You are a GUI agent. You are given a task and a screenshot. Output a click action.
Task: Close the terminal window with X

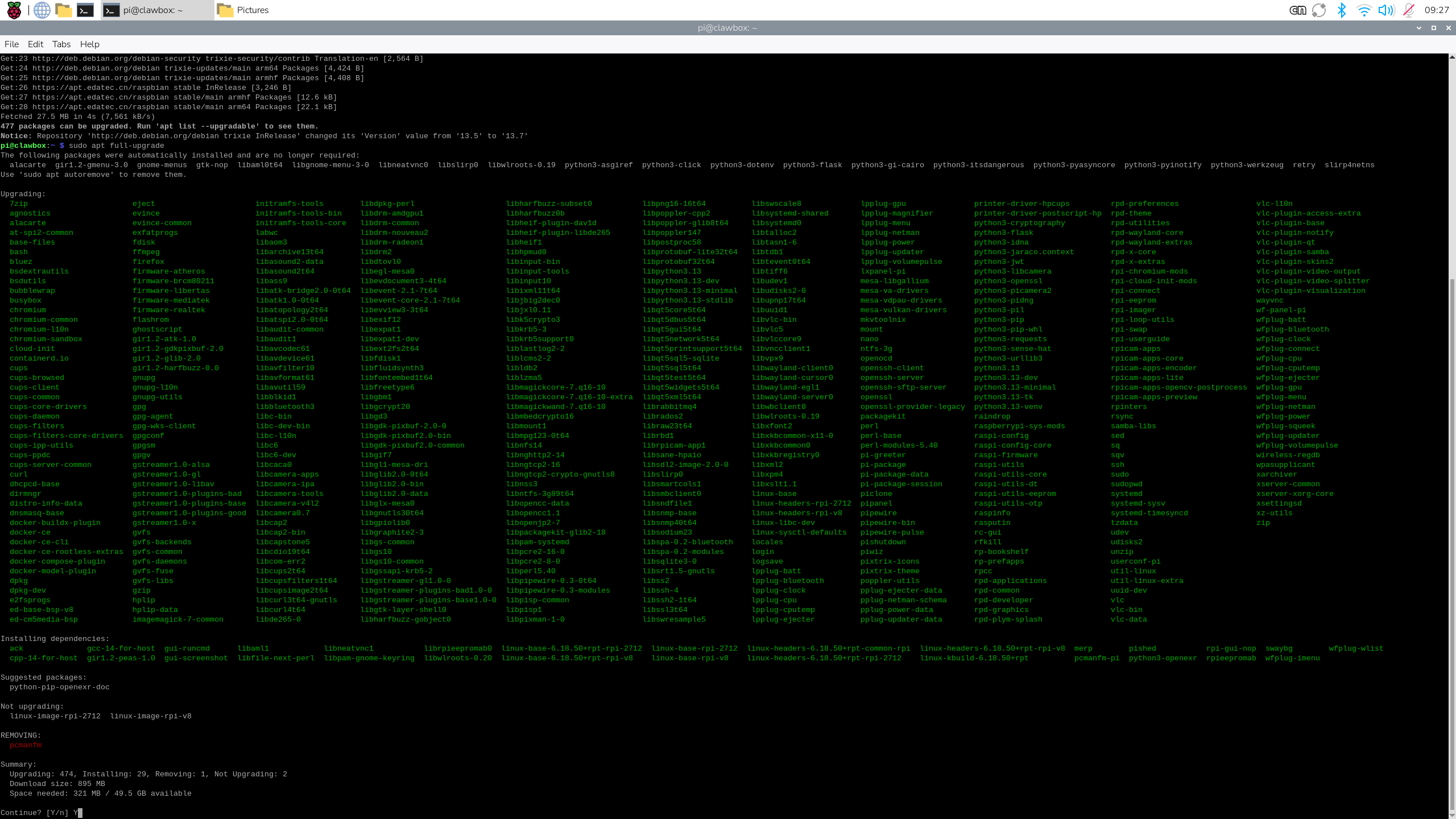coord(1448,28)
